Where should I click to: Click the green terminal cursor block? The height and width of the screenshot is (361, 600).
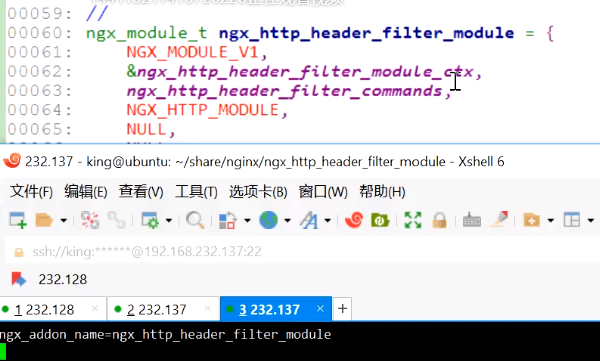tap(3, 352)
